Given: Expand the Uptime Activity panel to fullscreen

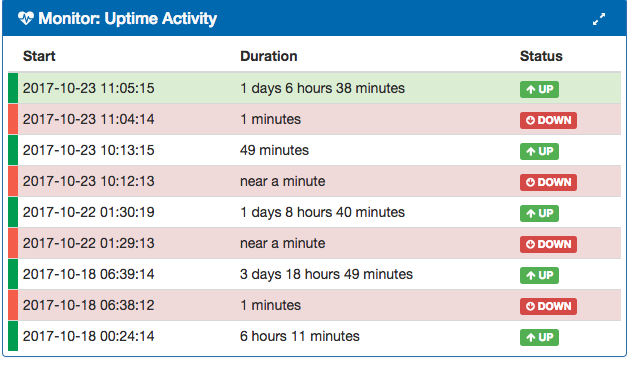Looking at the screenshot, I should point(599,19).
